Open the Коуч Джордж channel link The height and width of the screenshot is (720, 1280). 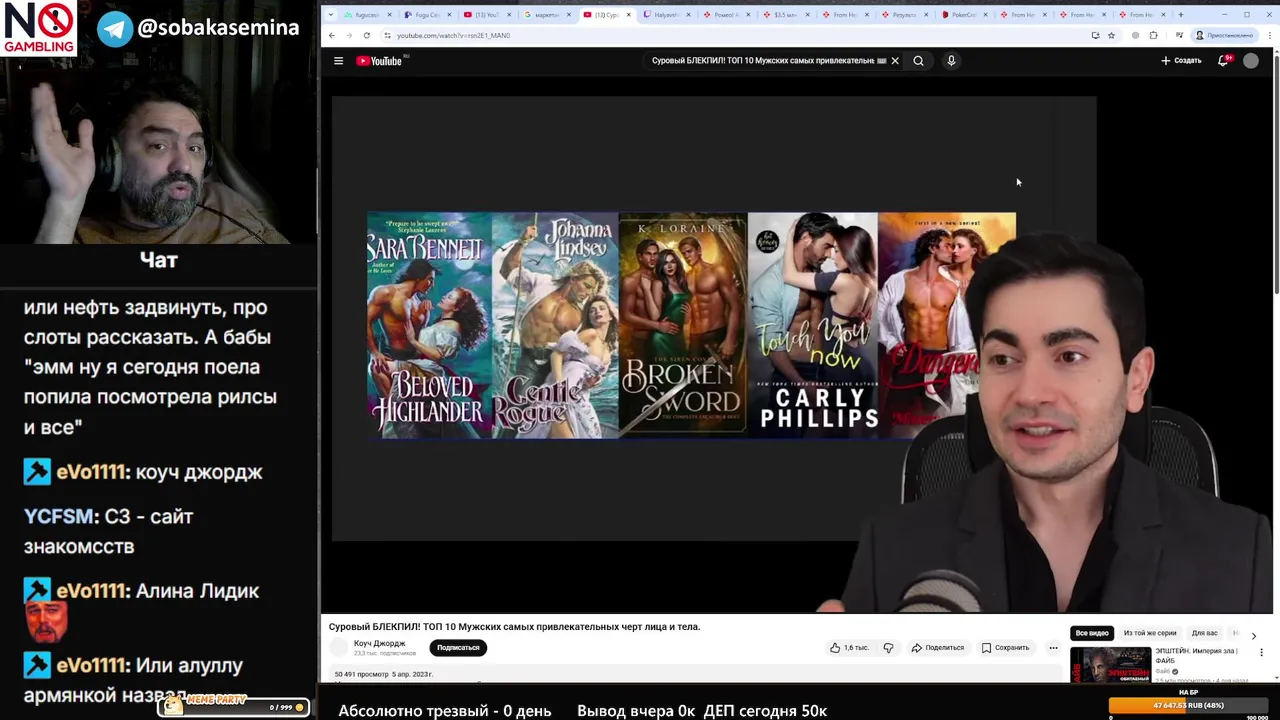click(379, 643)
